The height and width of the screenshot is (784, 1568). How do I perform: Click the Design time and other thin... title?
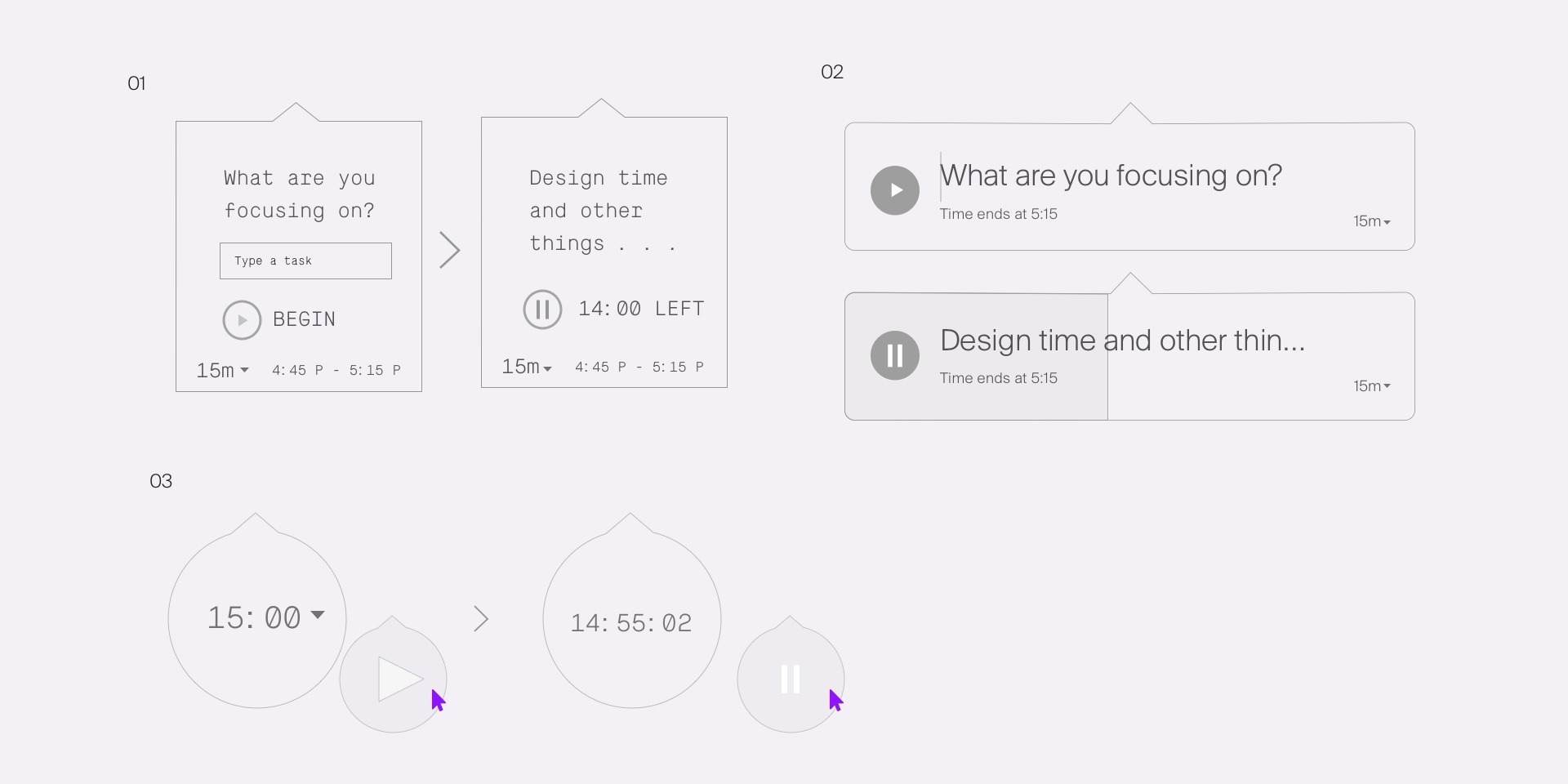coord(1123,341)
